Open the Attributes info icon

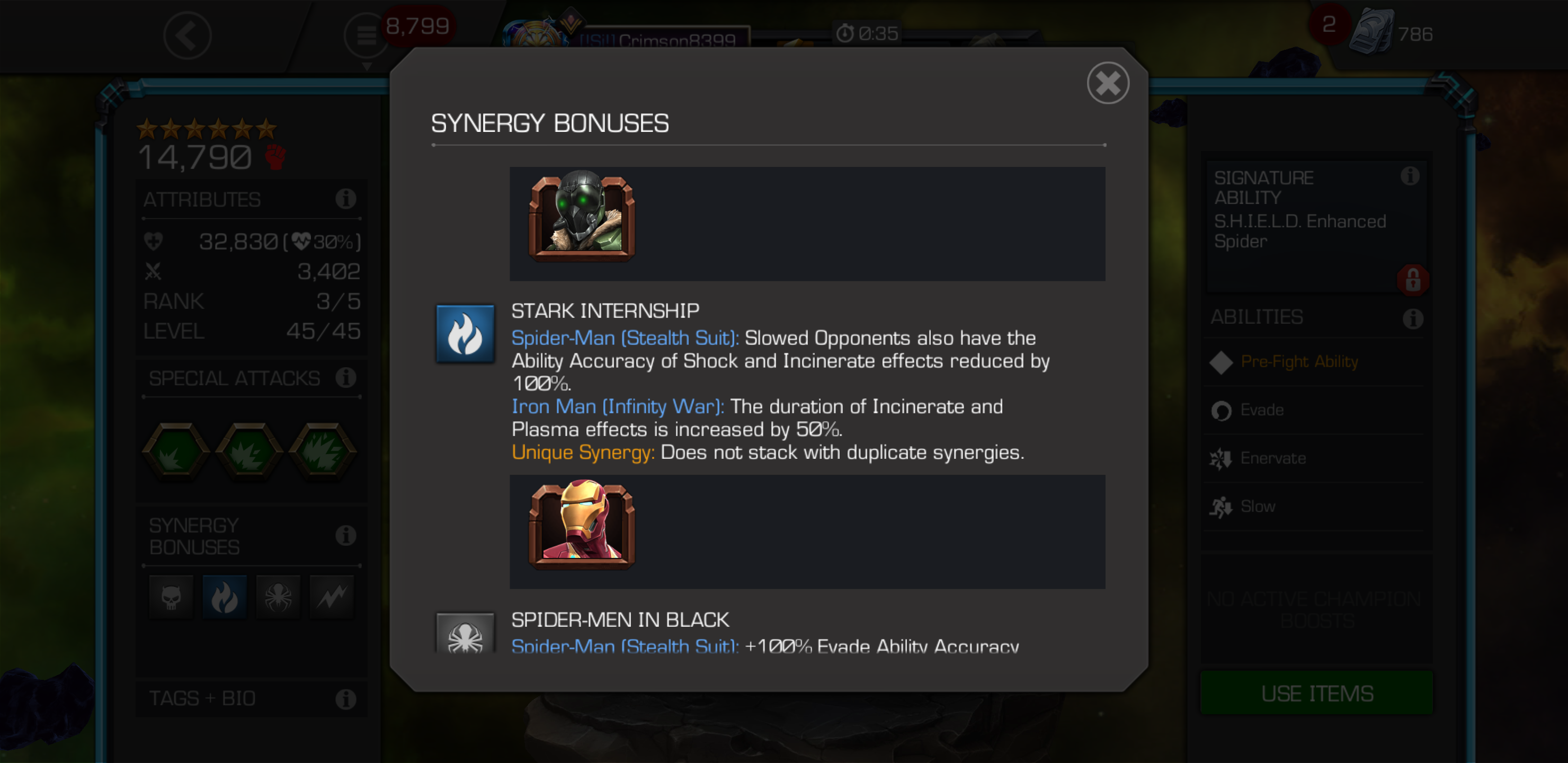click(x=346, y=199)
